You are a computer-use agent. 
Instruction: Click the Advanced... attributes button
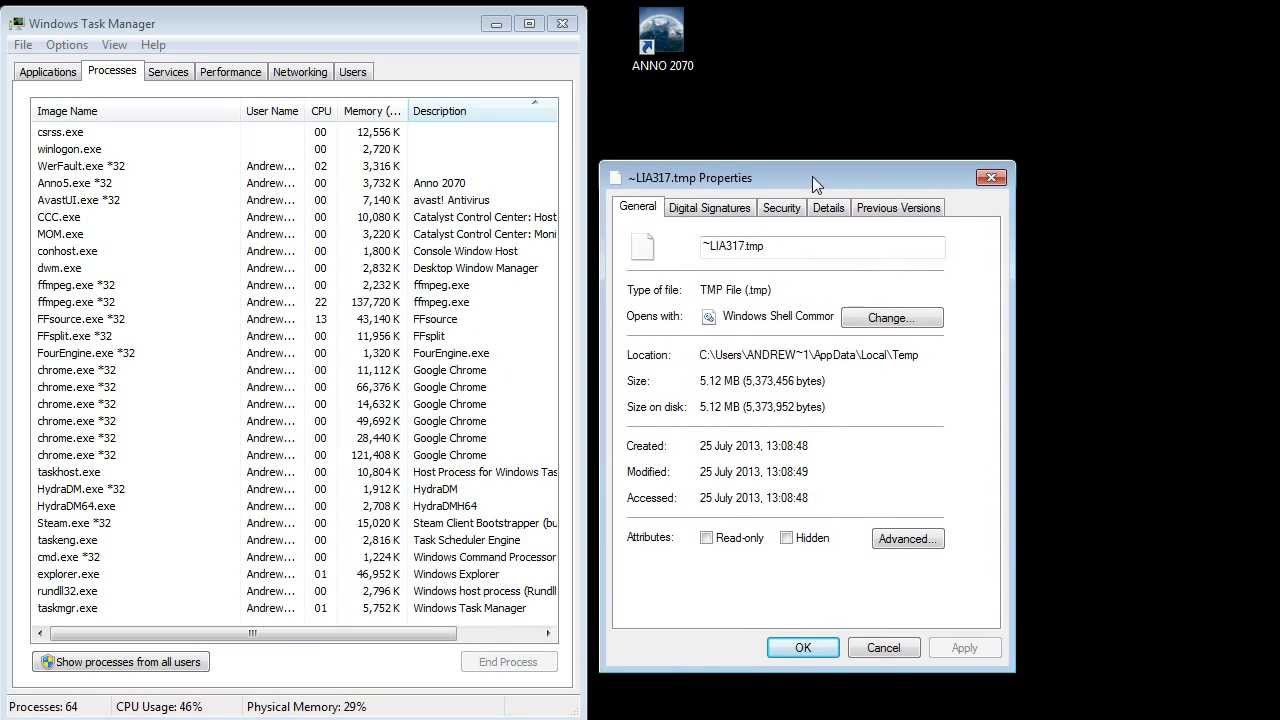[x=908, y=539]
